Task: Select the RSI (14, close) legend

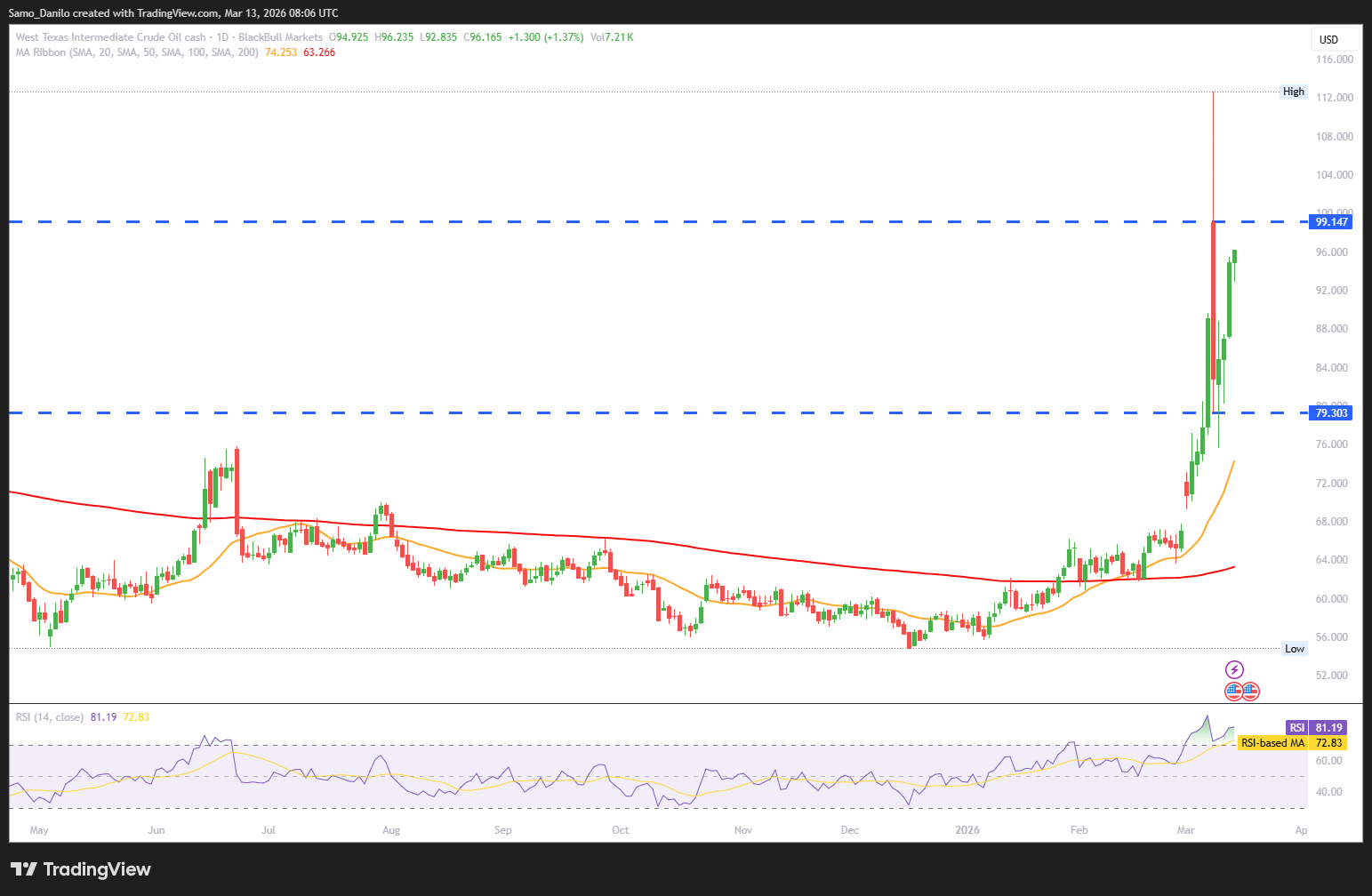Action: coord(50,717)
